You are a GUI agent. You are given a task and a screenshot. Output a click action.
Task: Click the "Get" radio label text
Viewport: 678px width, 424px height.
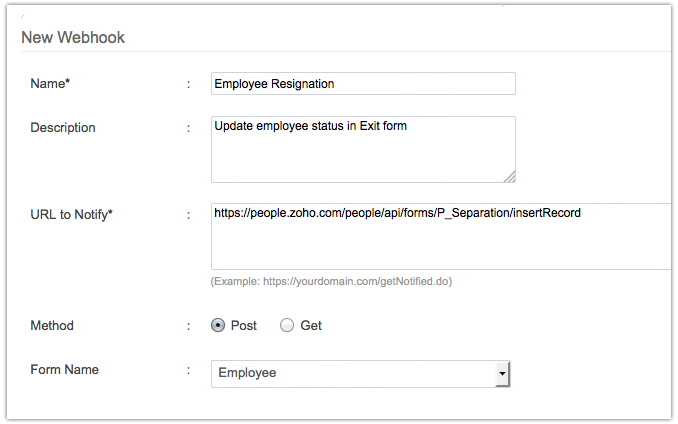(x=311, y=326)
